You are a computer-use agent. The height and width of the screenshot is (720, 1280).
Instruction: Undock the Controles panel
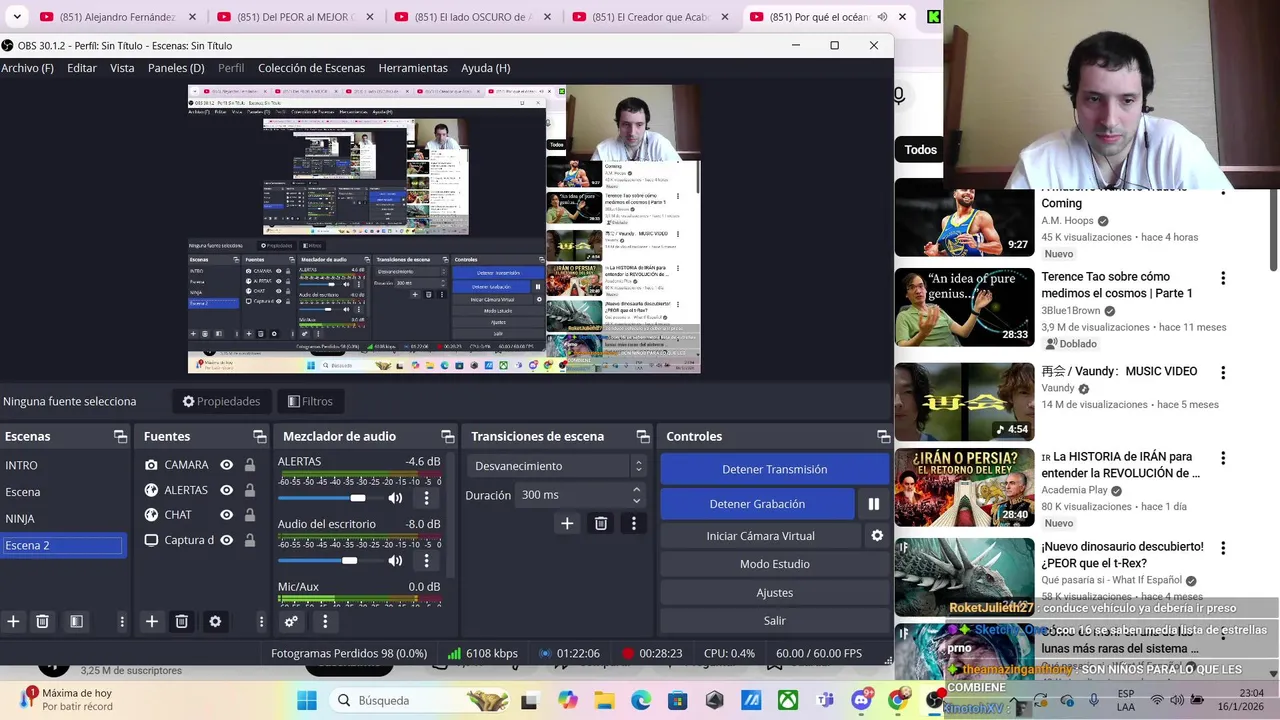tap(883, 437)
